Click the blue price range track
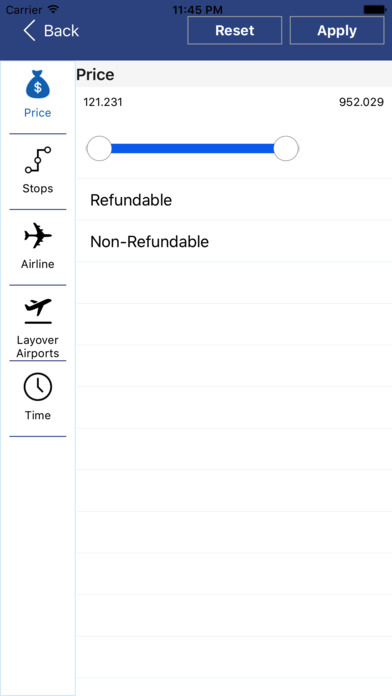This screenshot has height=696, width=392. [x=192, y=148]
